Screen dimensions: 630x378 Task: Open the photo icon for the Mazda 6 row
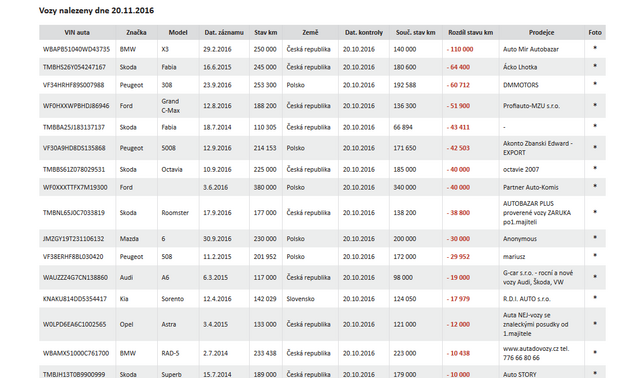point(595,237)
